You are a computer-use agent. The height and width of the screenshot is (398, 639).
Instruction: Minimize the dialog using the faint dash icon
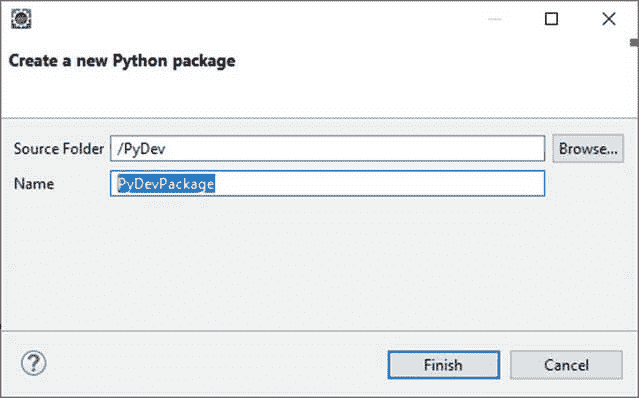(x=495, y=19)
